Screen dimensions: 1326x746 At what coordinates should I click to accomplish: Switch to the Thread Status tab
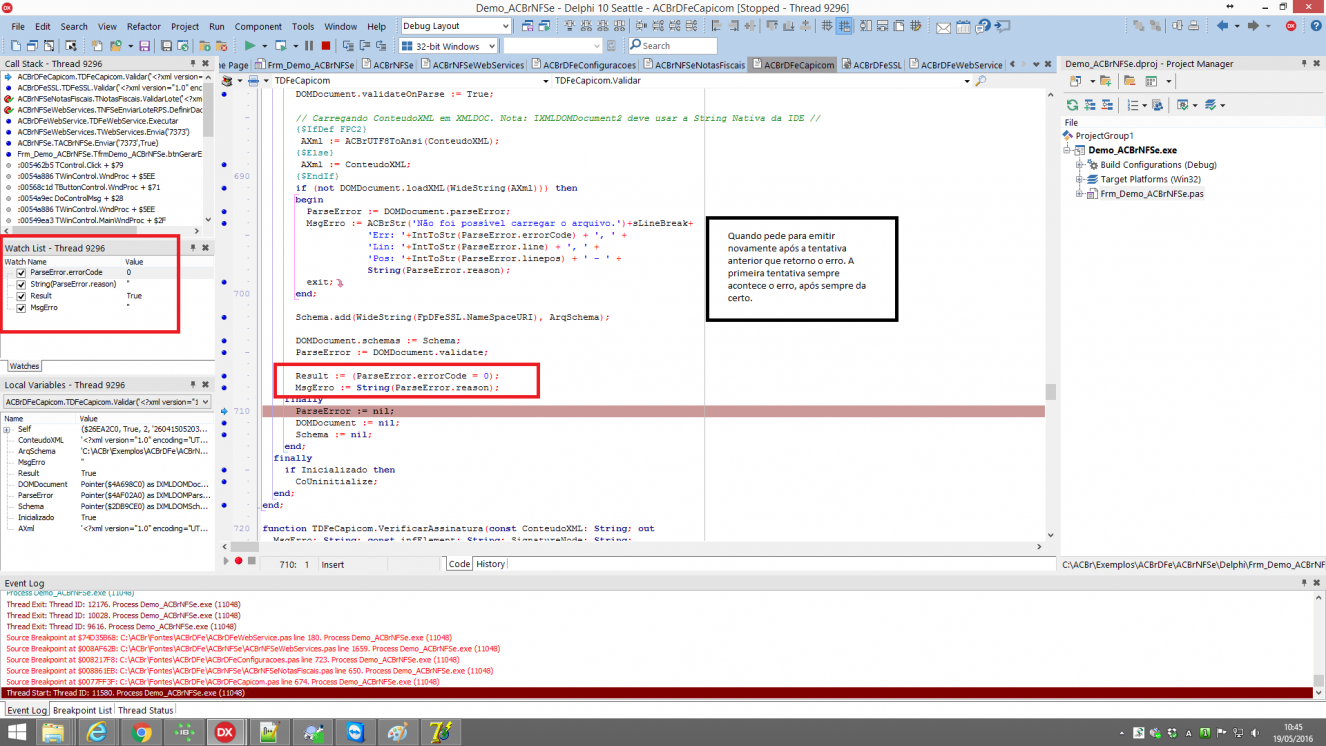146,710
